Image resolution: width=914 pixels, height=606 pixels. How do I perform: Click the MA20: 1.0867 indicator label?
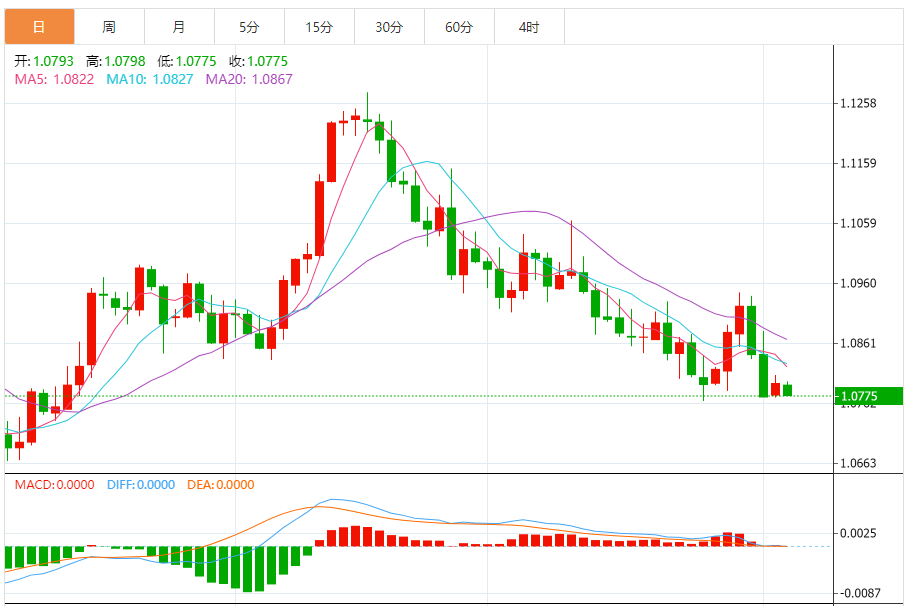(249, 79)
